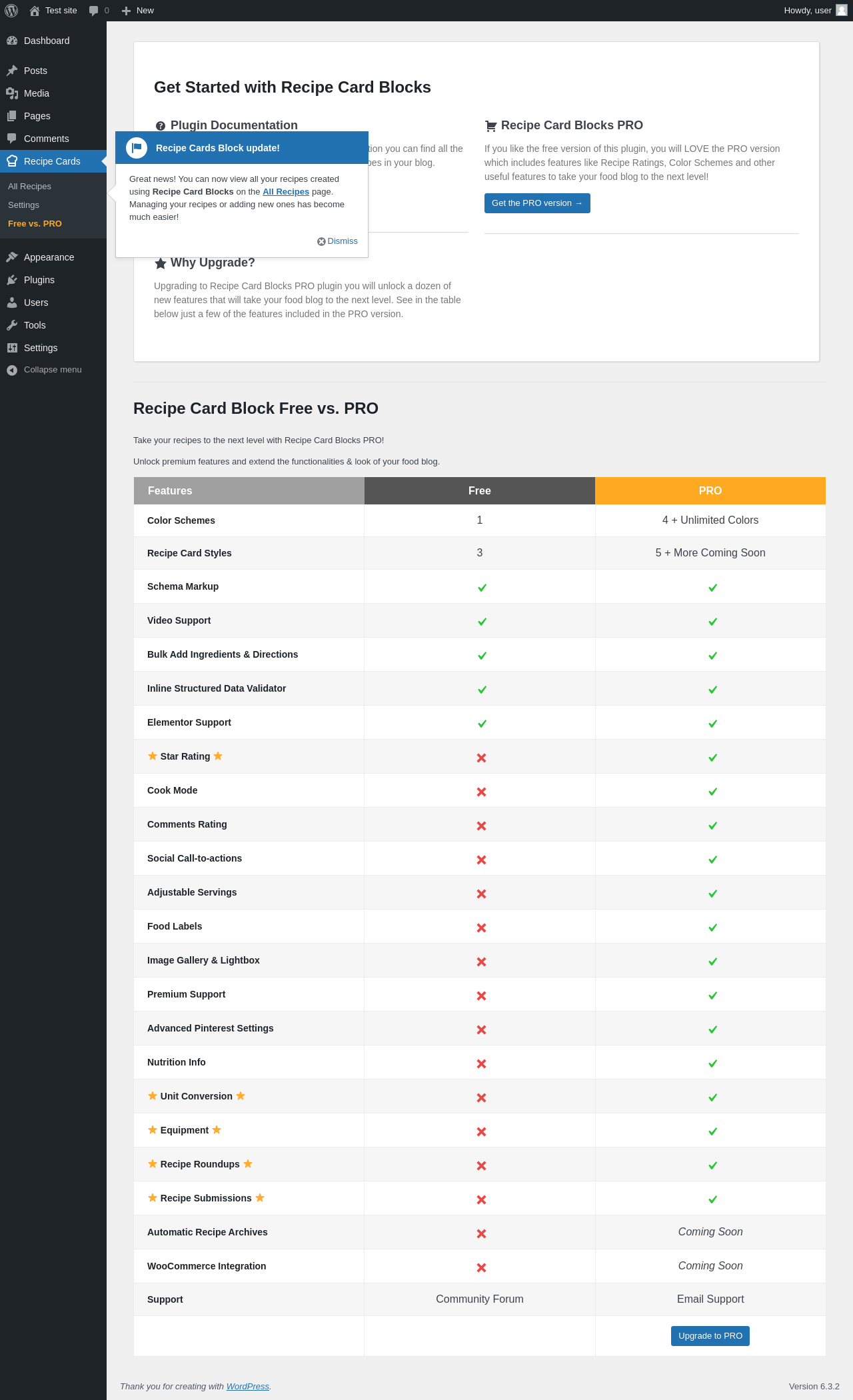
Task: Click the Version 6.3.2 footer text
Action: [x=814, y=1386]
